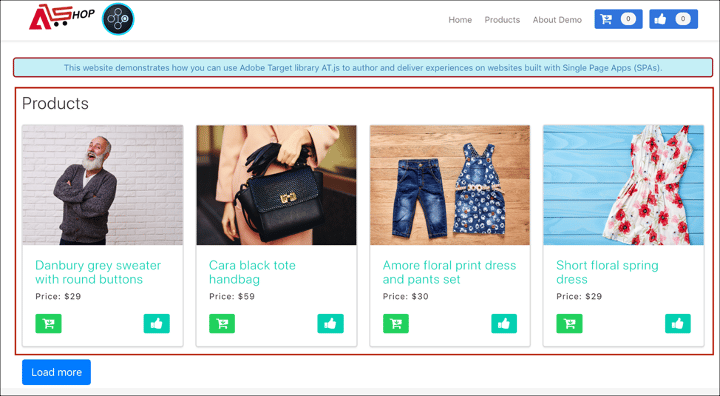The width and height of the screenshot is (720, 396).
Task: Add Cara black tote handbag to cart
Action: pos(222,323)
